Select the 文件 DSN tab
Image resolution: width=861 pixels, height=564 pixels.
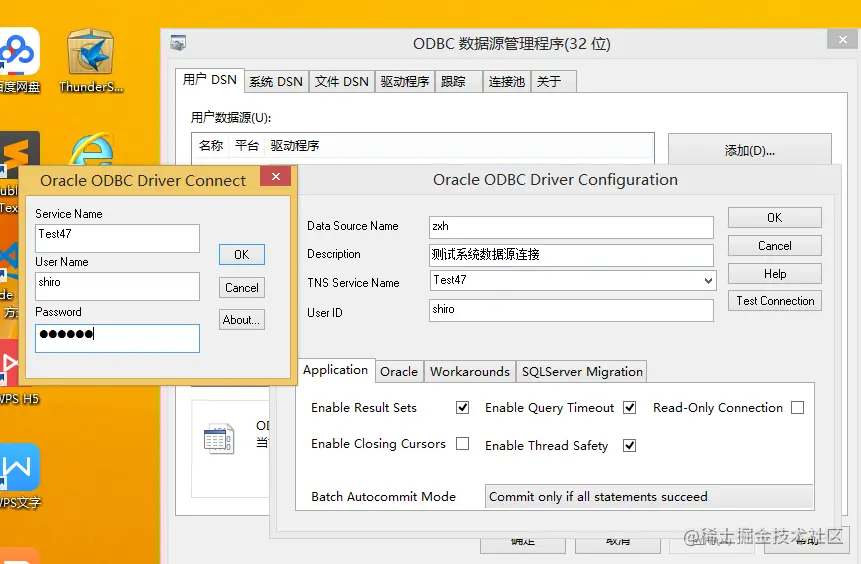click(x=342, y=82)
